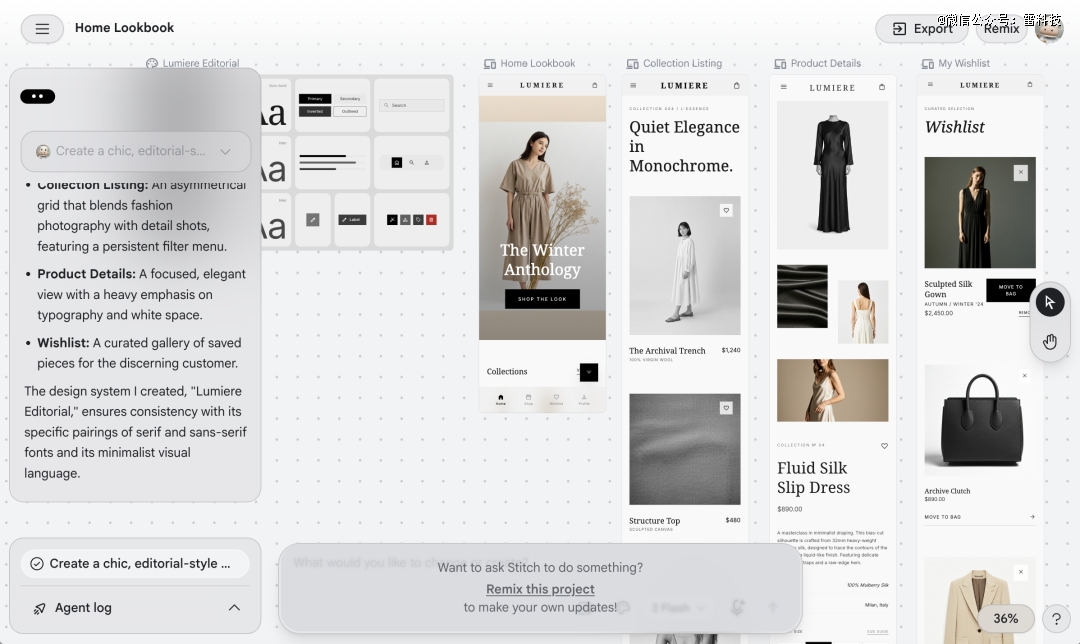Viewport: 1080px width, 644px height.
Task: Click the Export button
Action: click(922, 29)
